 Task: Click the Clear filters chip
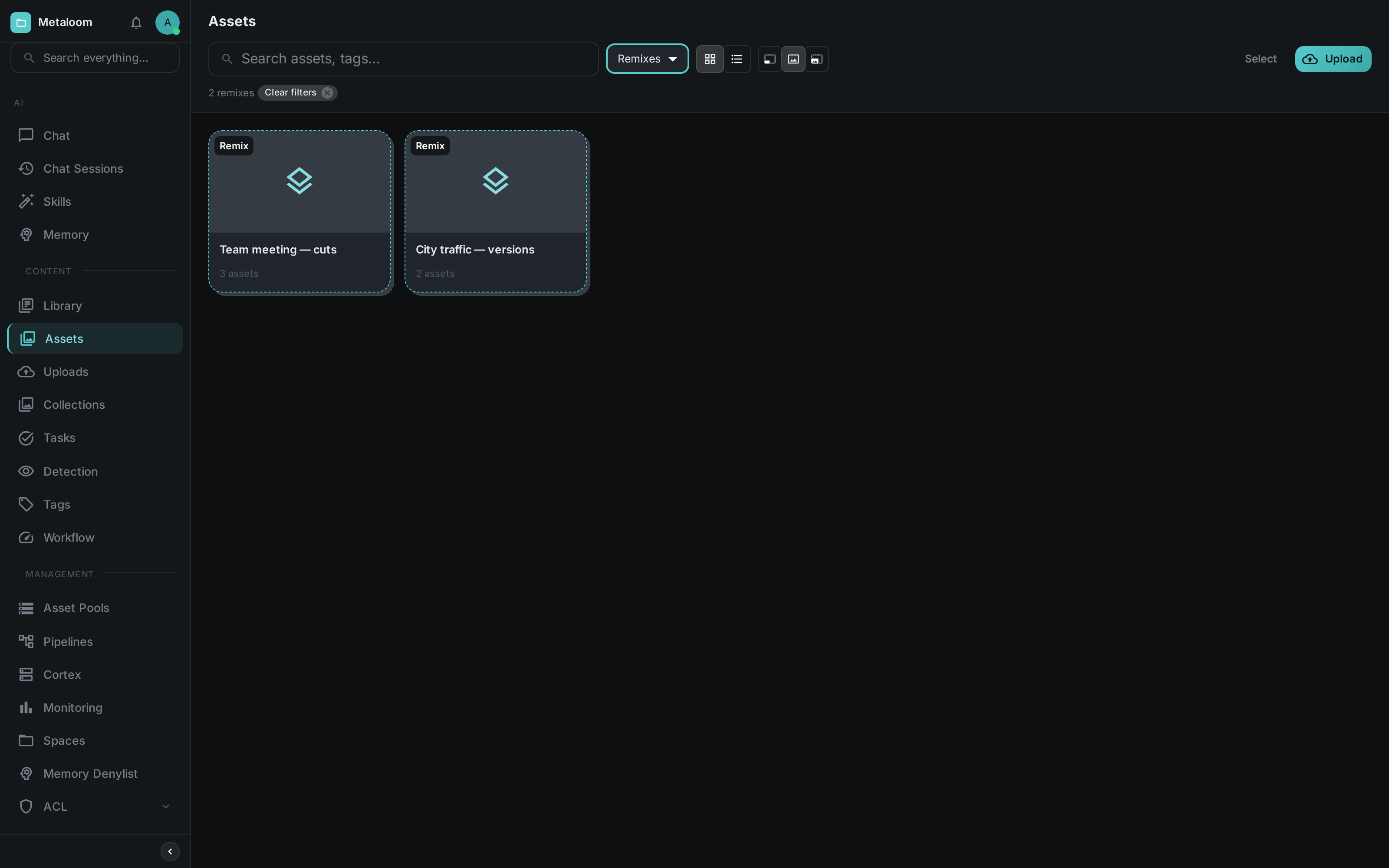(x=297, y=92)
